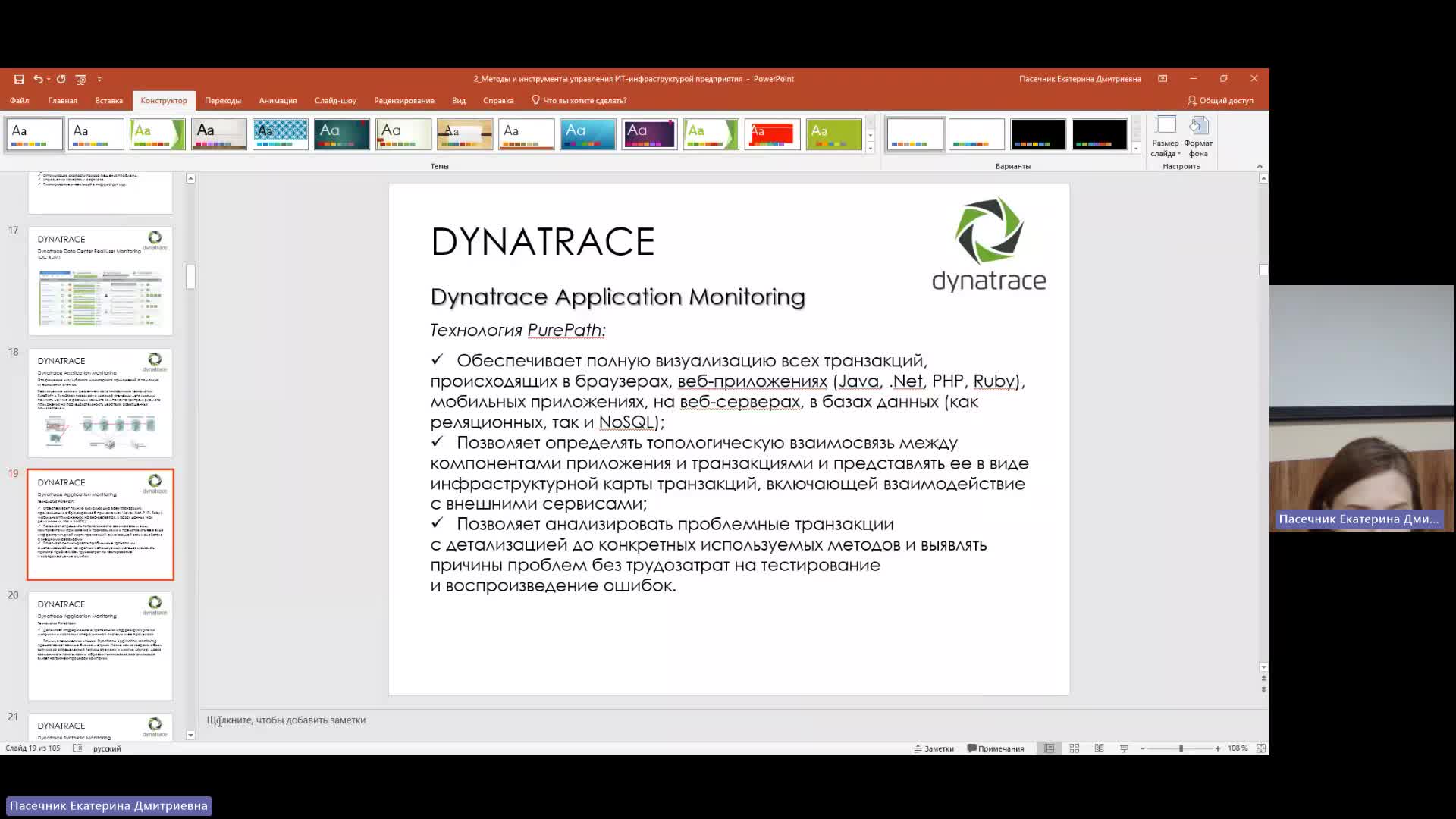Toggle the Примечания comments pane button
The height and width of the screenshot is (819, 1456).
pyautogui.click(x=996, y=748)
